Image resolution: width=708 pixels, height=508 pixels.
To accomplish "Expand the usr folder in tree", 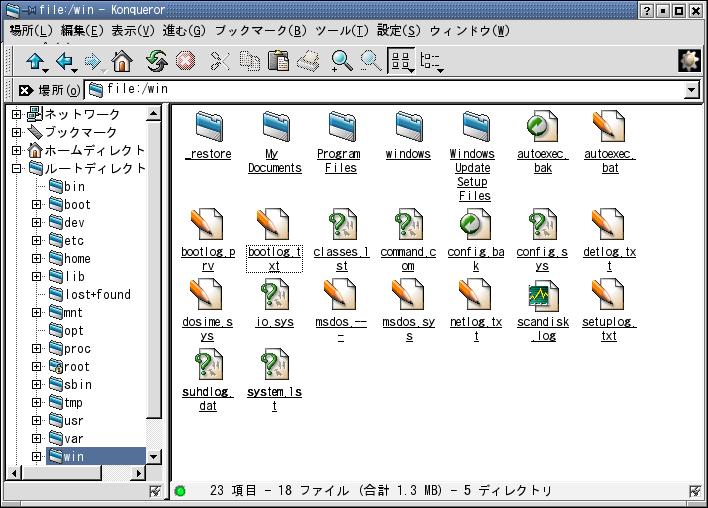I will point(36,421).
